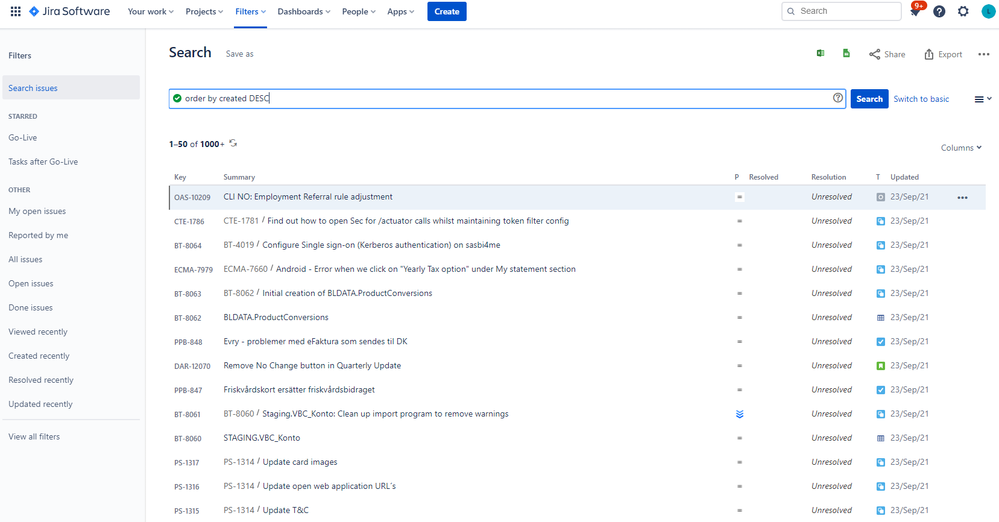The width and height of the screenshot is (999, 522).
Task: Click the subtask icon for ECMA-7979
Action: tap(880, 270)
